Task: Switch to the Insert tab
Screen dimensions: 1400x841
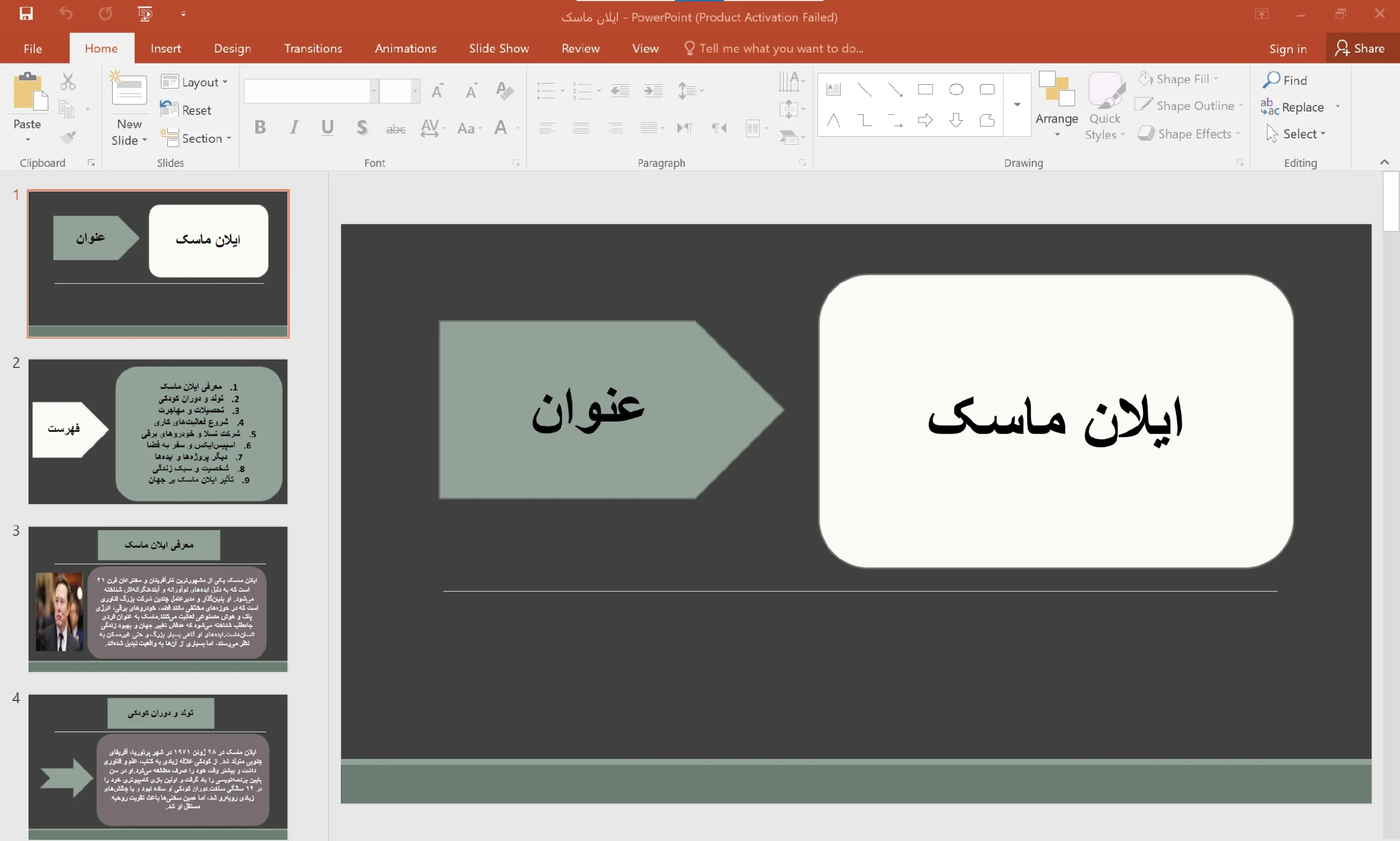Action: 166,49
